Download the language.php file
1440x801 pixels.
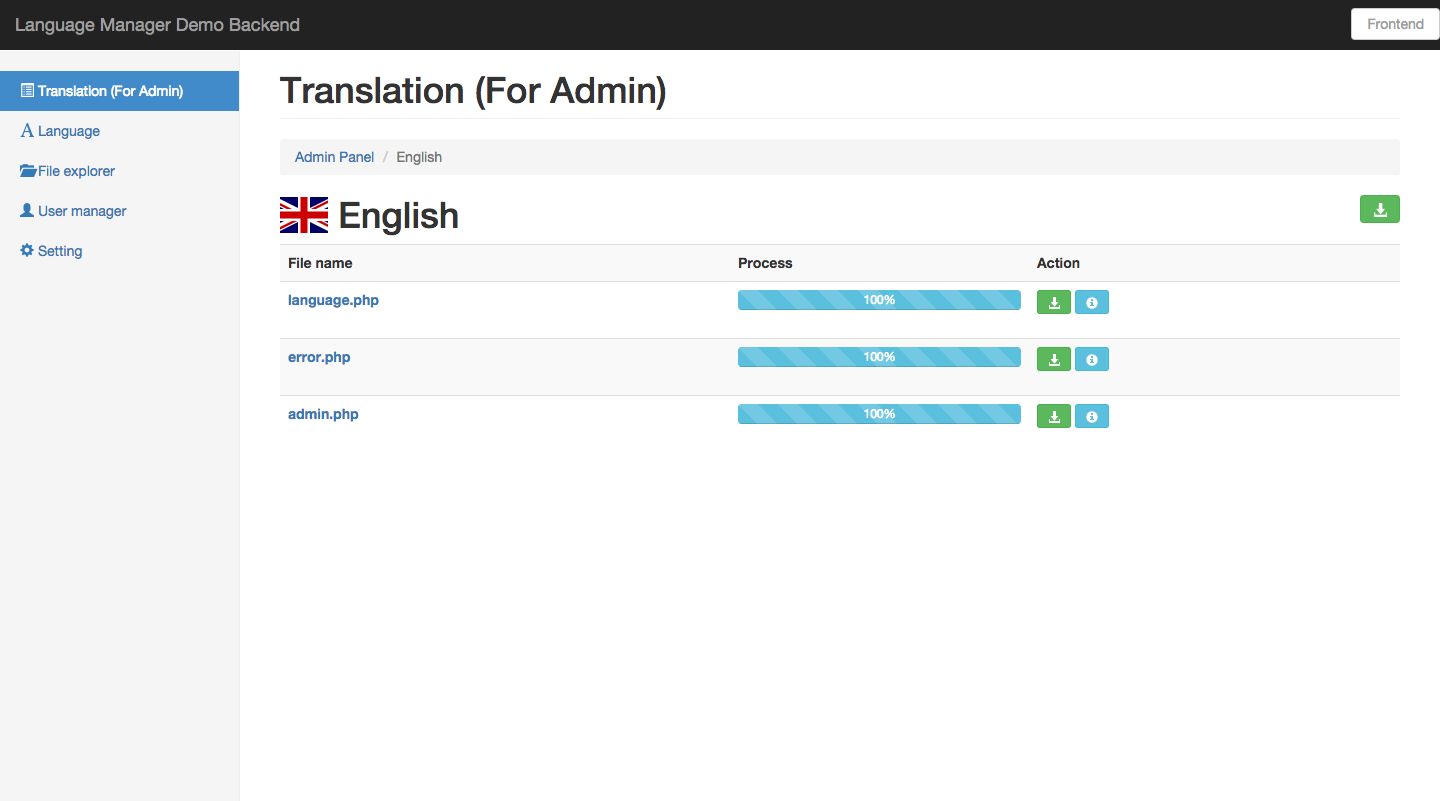pos(1054,302)
